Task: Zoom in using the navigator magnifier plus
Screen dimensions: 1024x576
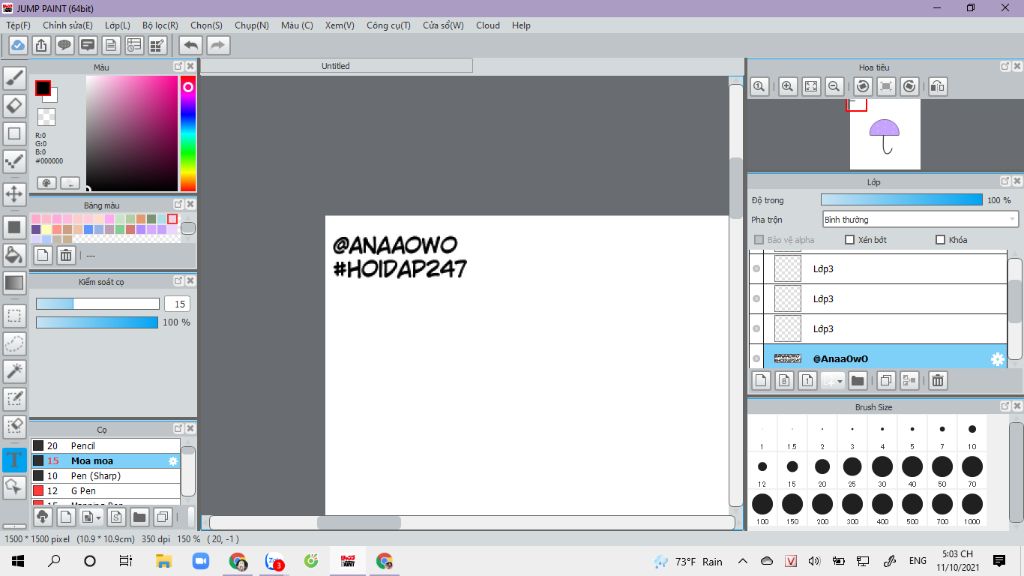Action: [x=788, y=86]
